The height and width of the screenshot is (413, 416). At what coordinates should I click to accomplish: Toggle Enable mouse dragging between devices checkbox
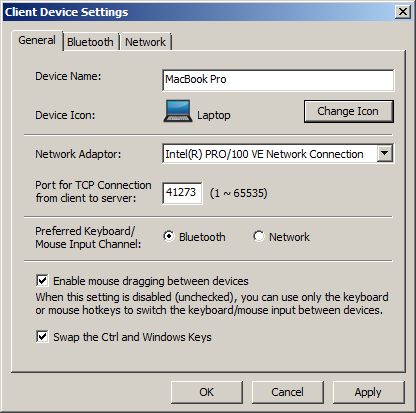pos(42,281)
